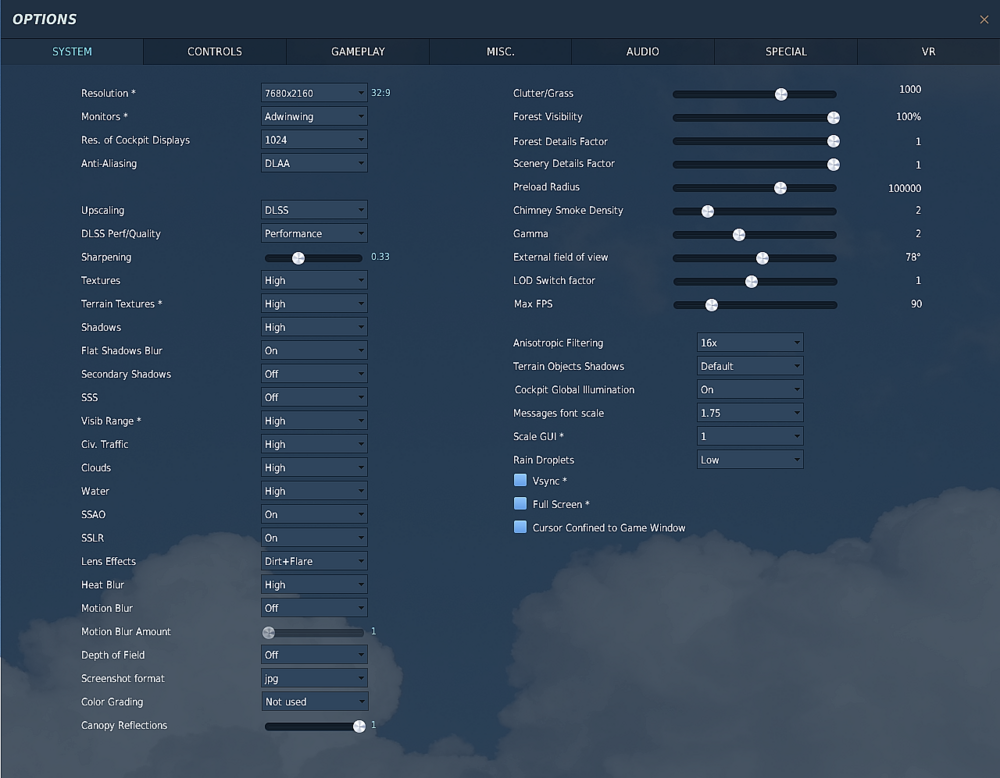1000x778 pixels.
Task: Open the Water dropdown
Action: coord(314,491)
